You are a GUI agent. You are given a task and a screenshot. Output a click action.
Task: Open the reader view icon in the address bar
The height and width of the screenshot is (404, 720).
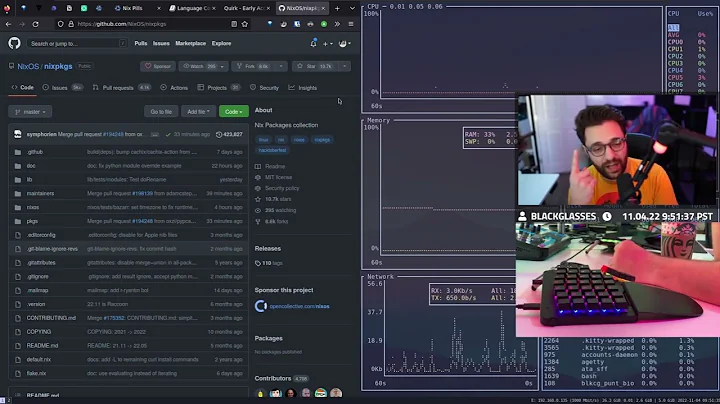tap(234, 24)
